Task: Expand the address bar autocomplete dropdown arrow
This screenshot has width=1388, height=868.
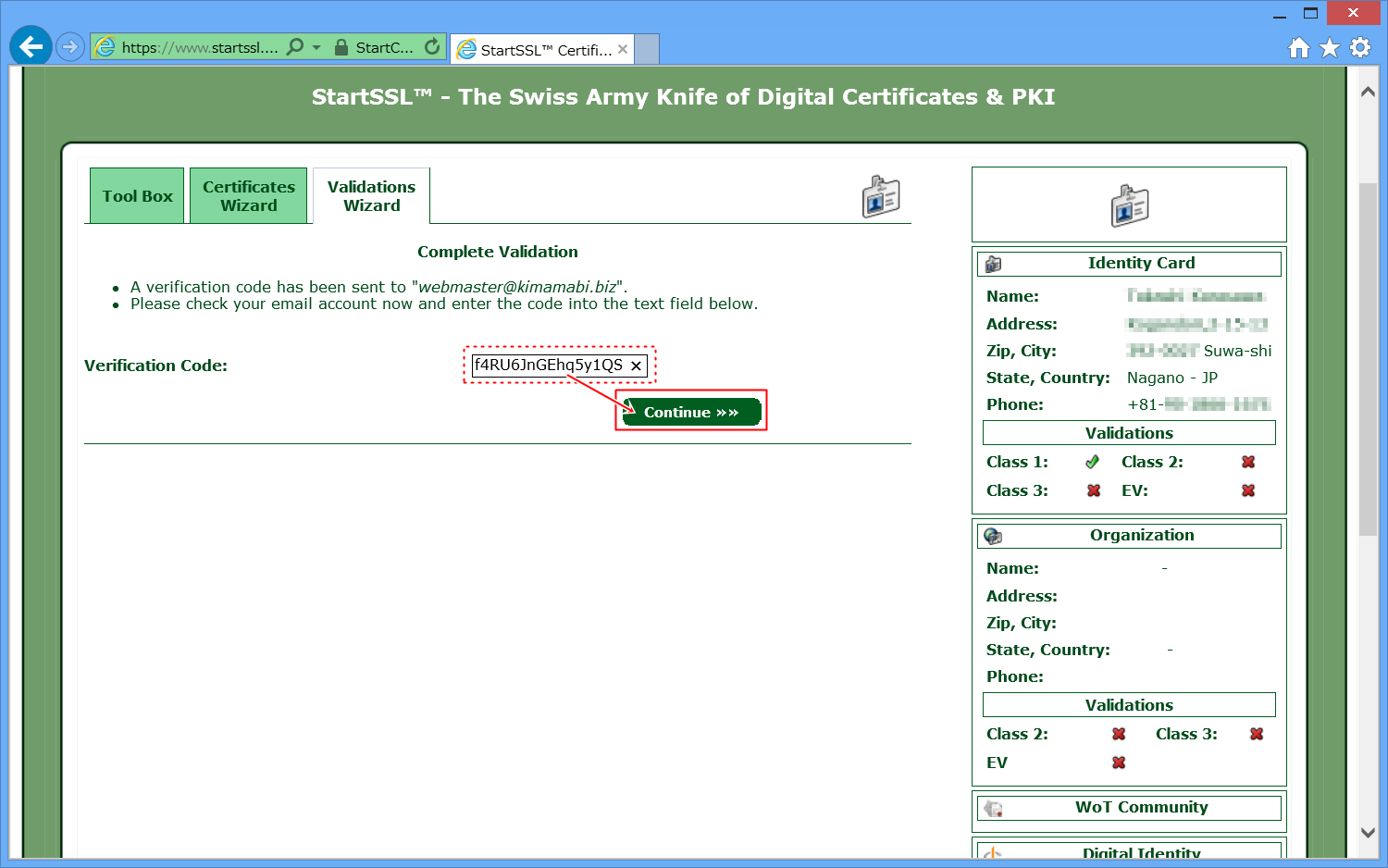Action: pos(316,46)
